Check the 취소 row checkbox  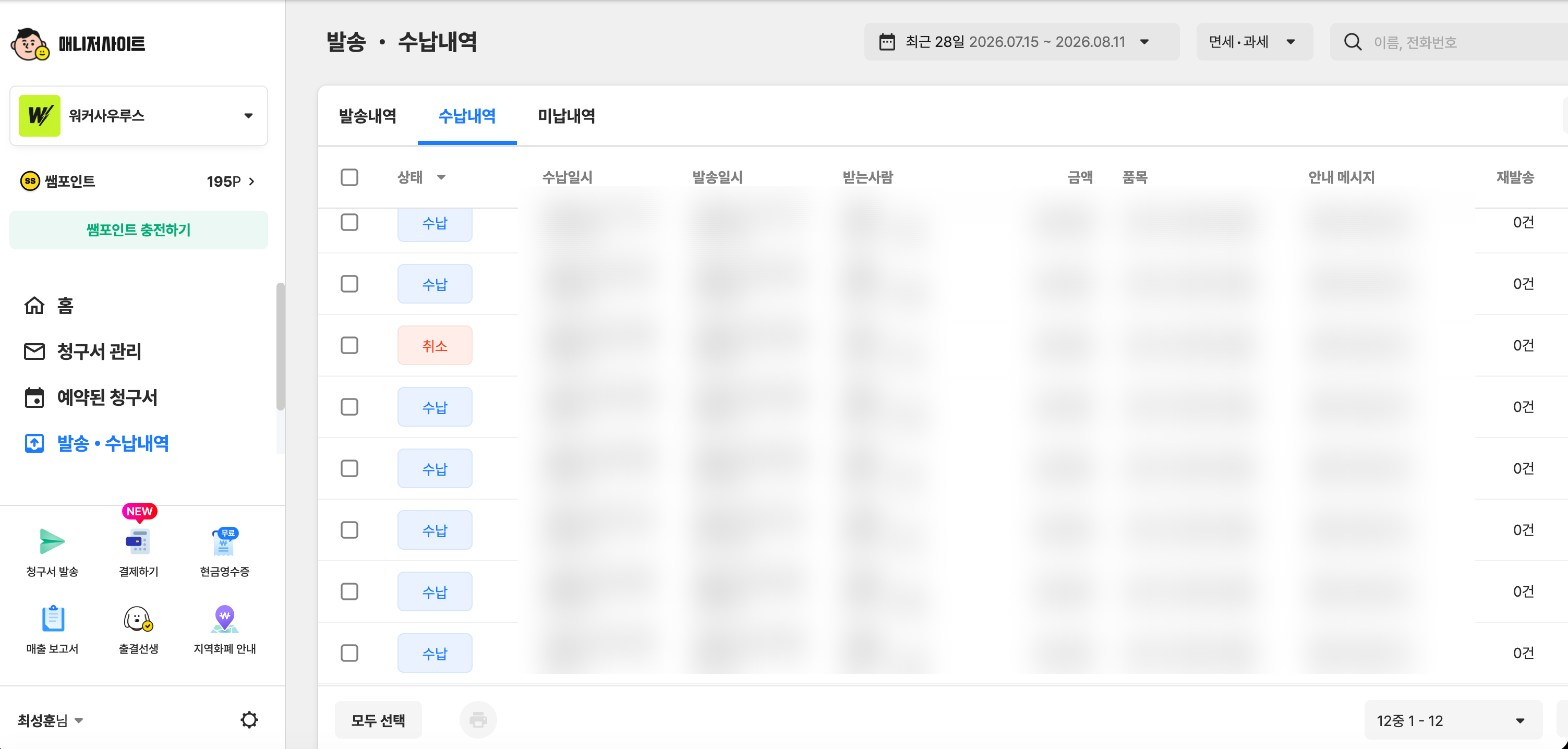pos(349,345)
